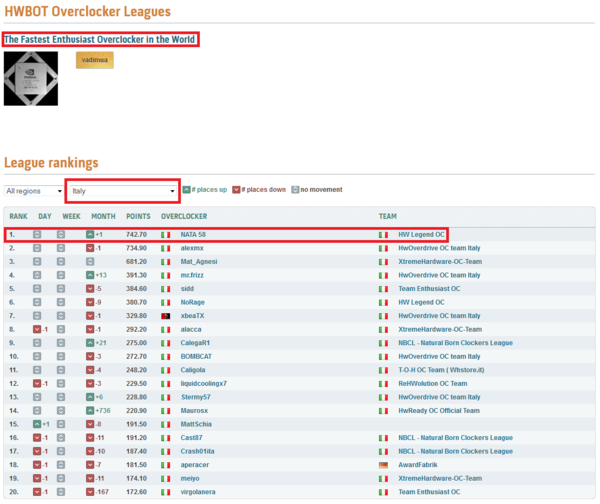Click red day down arrow in alacca row
Screen dimensions: 600x504
click(x=37, y=329)
